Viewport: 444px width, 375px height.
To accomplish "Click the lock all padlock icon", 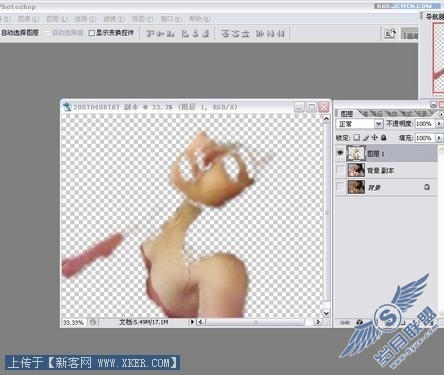I will pos(384,137).
